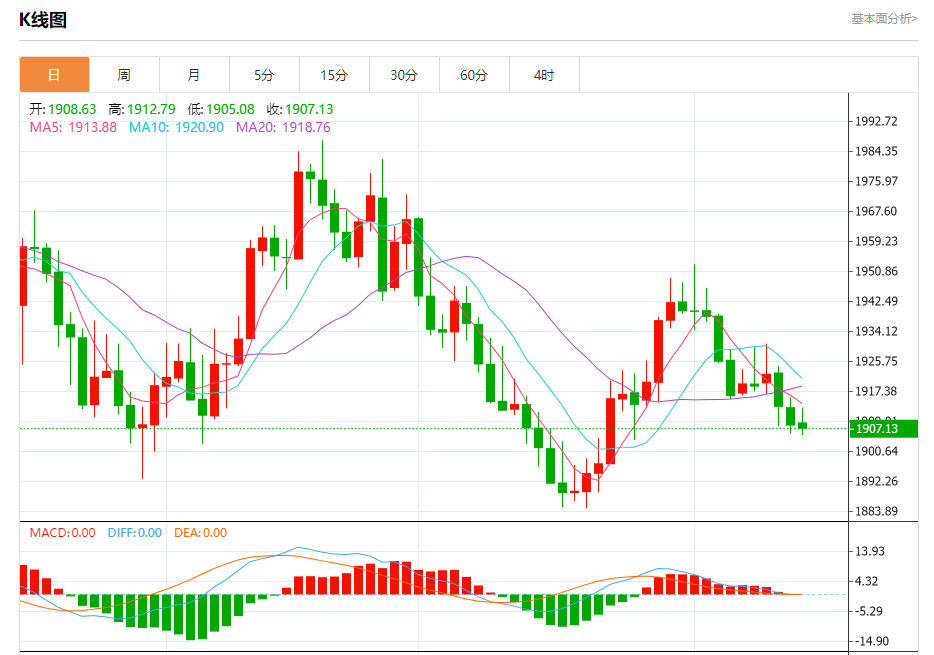Click the 1975.97 price axis label
934x655 pixels.
click(876, 181)
